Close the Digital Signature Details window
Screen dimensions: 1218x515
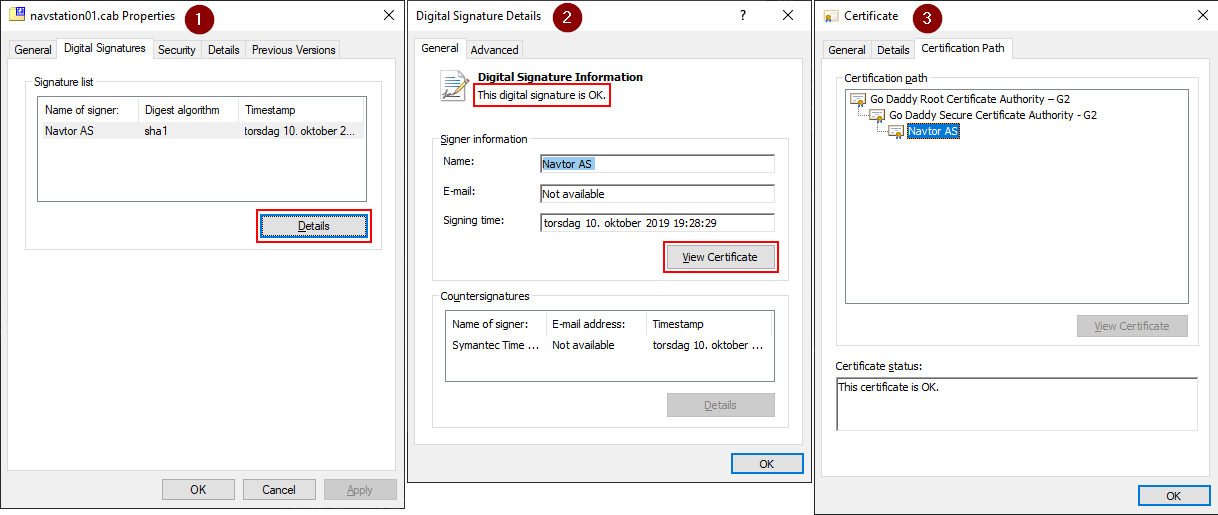(788, 15)
